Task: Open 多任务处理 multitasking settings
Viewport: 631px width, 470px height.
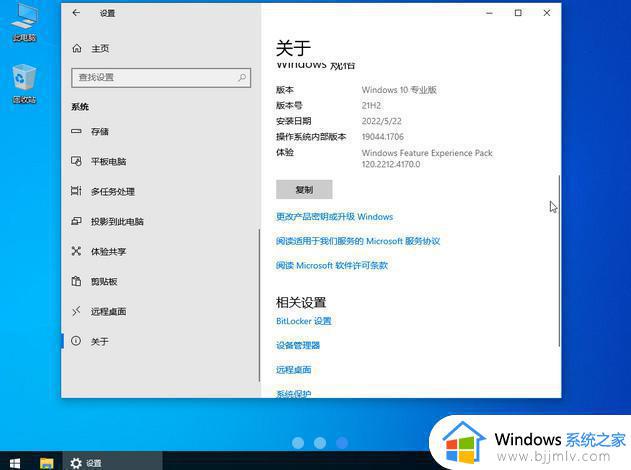Action: point(112,191)
